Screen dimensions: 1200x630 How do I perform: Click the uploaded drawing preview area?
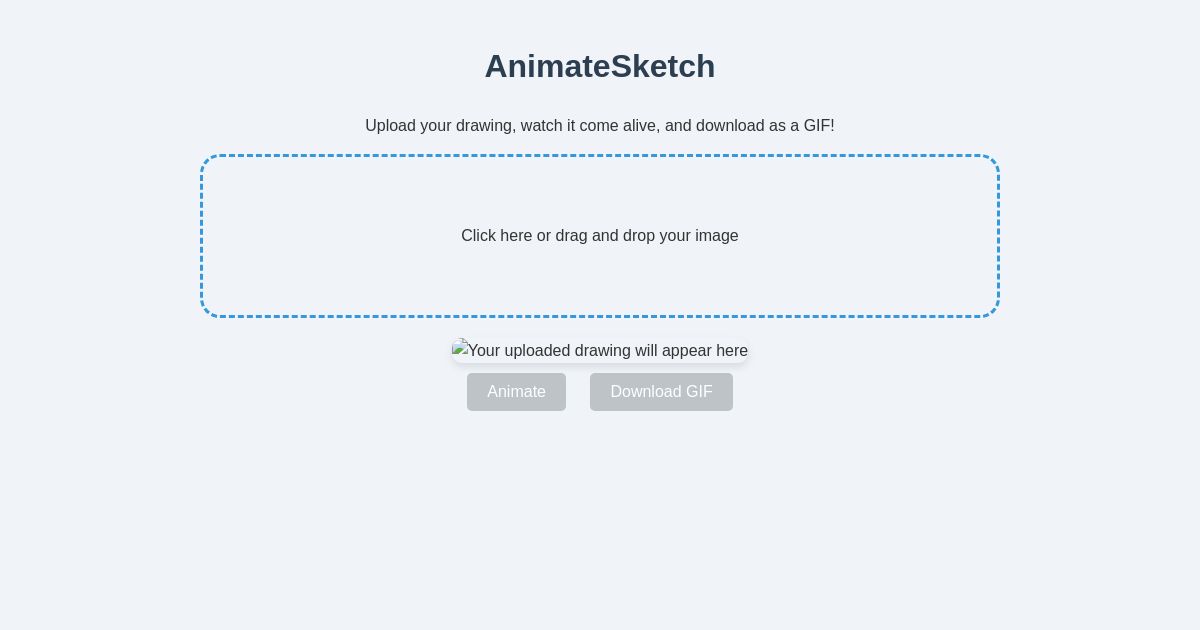(600, 351)
